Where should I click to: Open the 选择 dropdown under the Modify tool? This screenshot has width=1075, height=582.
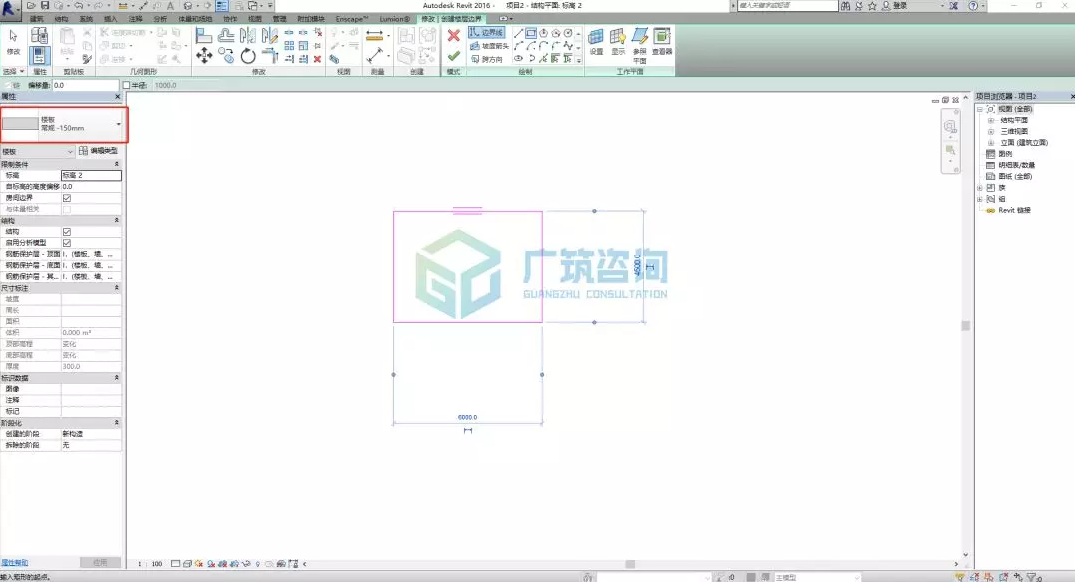(x=13, y=71)
